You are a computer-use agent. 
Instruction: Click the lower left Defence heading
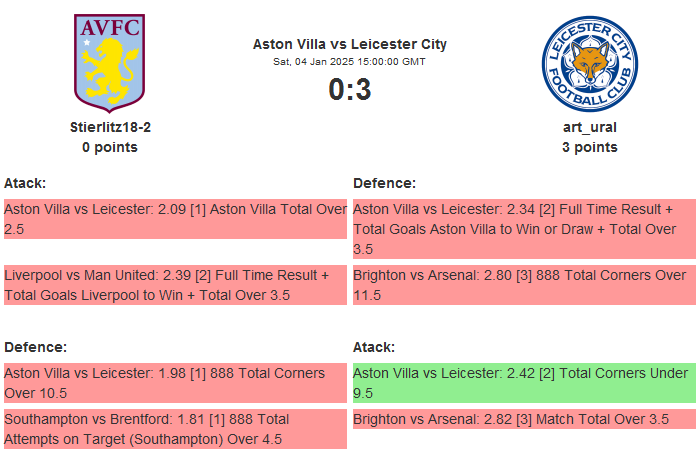coord(35,347)
